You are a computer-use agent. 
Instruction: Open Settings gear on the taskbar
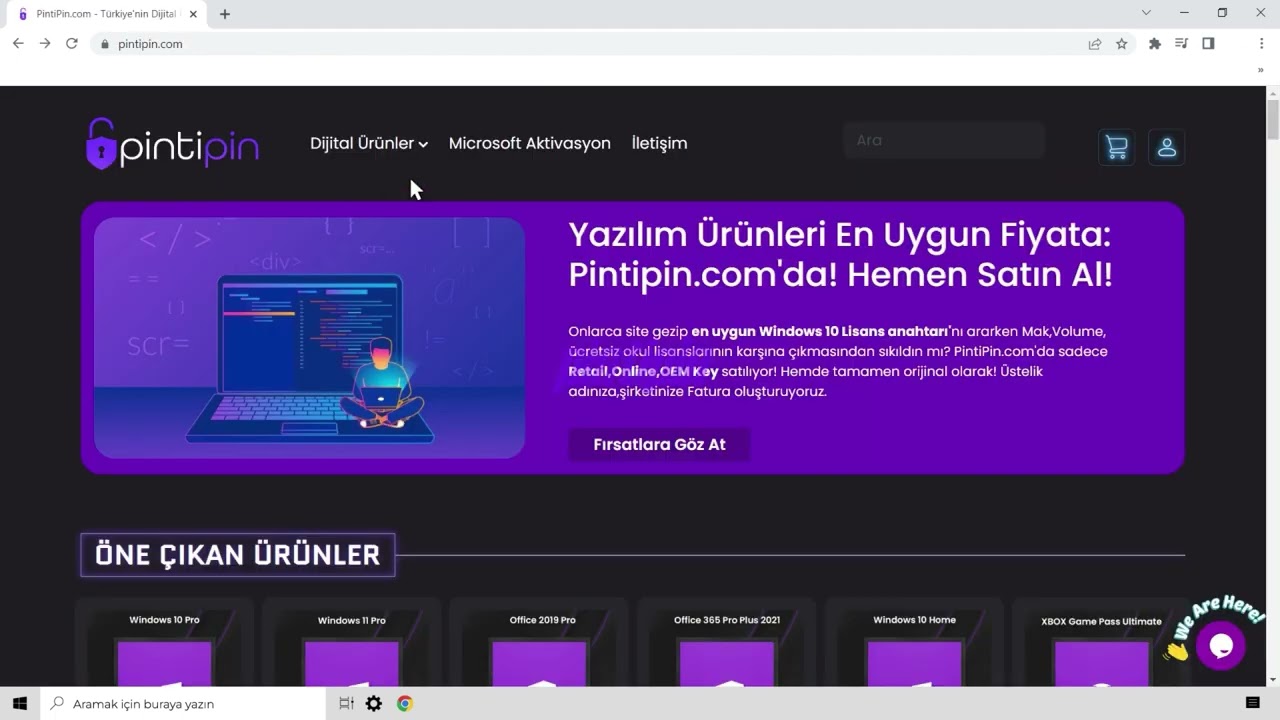[374, 703]
